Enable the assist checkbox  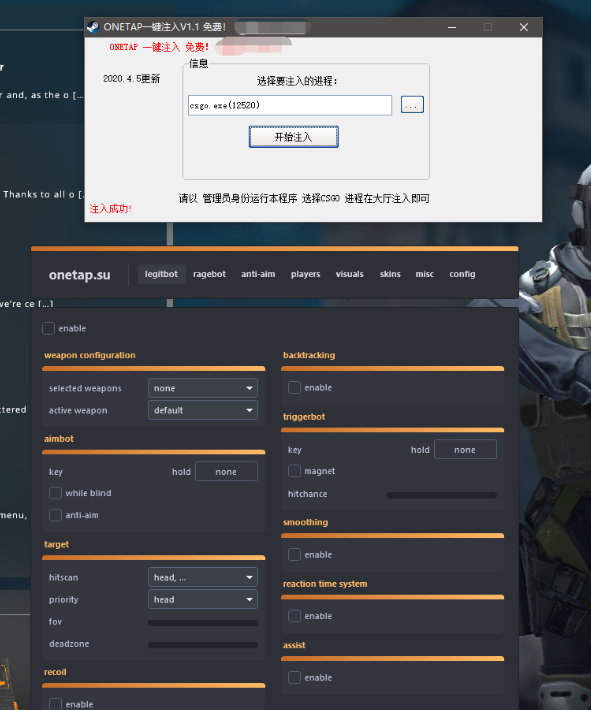294,677
